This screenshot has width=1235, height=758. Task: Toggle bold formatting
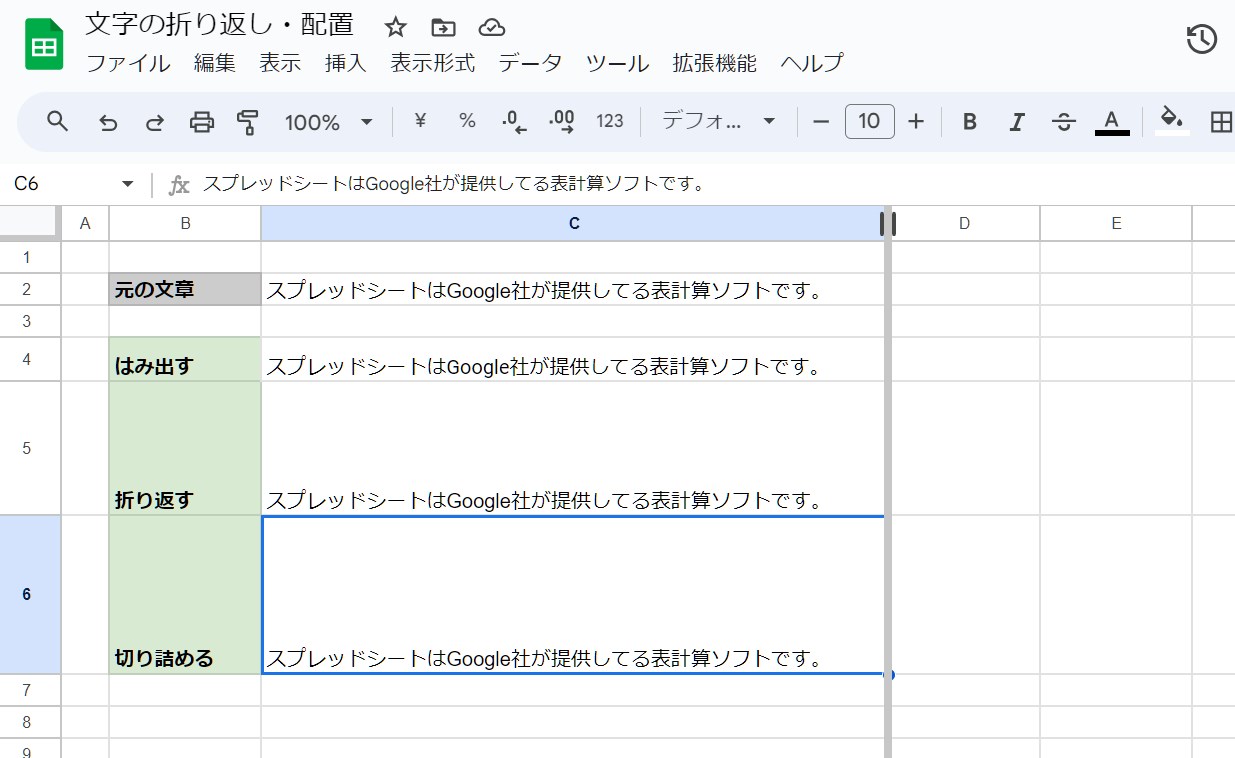point(968,121)
